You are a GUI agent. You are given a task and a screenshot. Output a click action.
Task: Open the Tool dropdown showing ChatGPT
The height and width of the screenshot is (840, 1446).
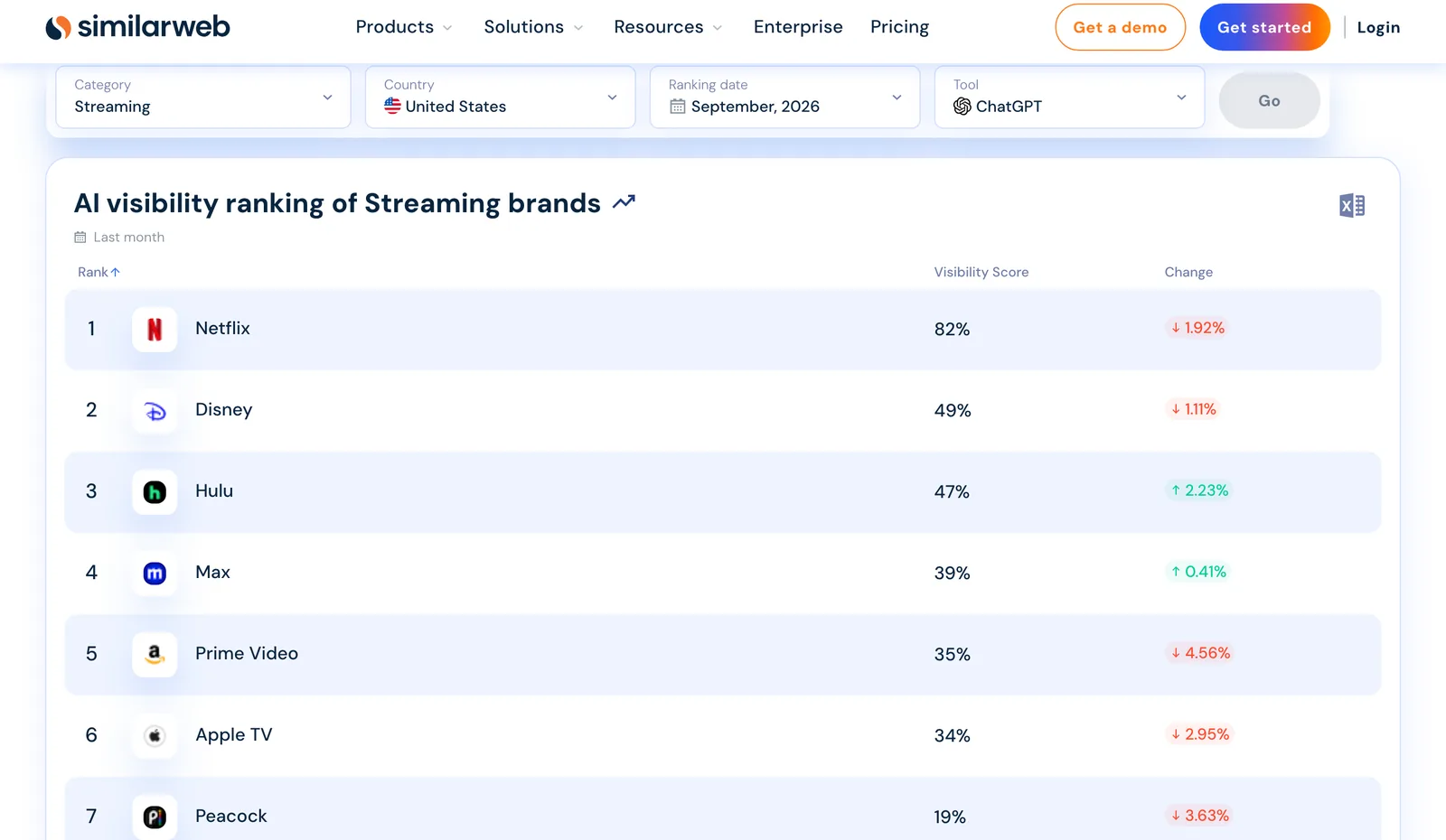pos(1069,97)
